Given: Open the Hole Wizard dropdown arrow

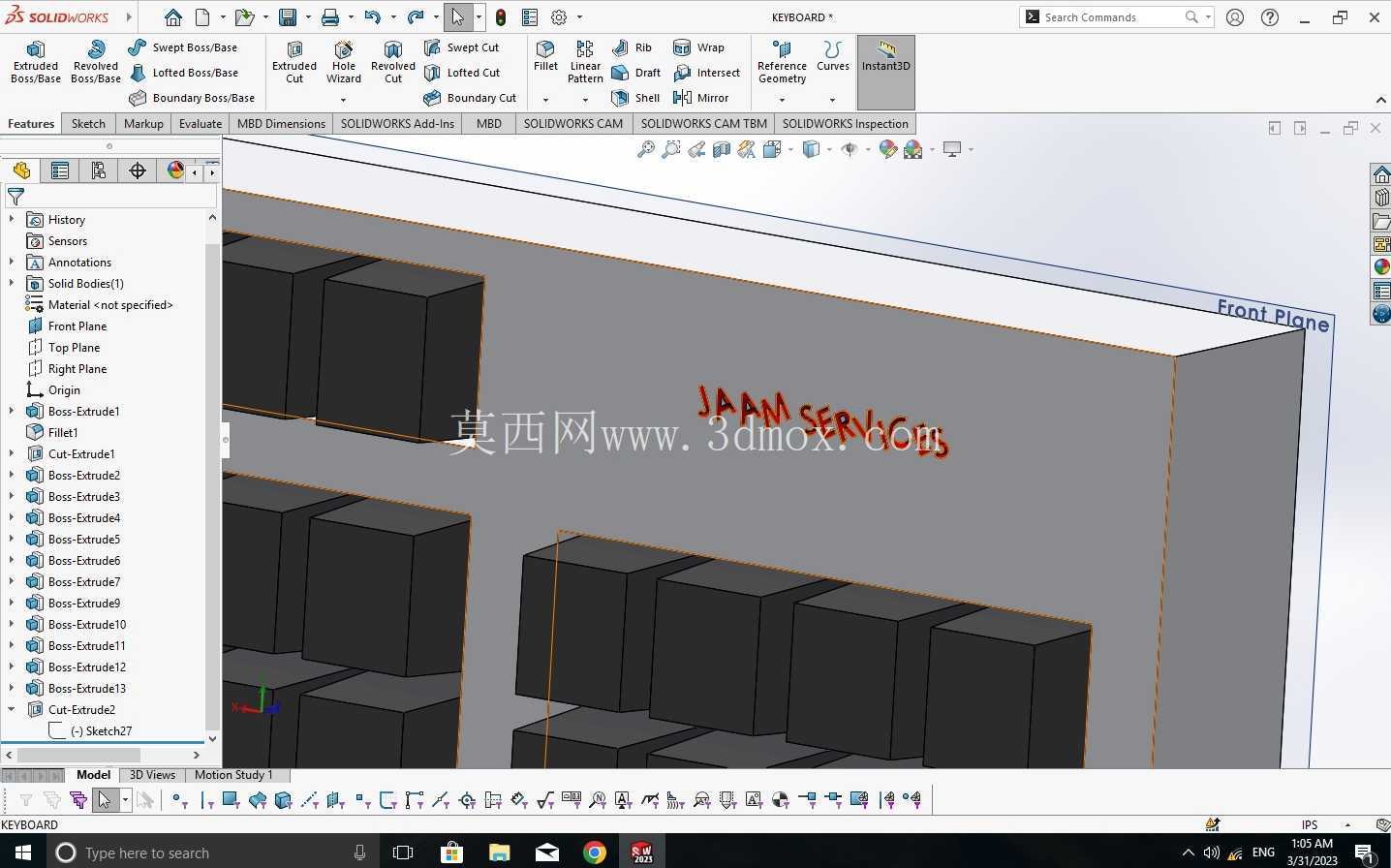Looking at the screenshot, I should click(343, 99).
